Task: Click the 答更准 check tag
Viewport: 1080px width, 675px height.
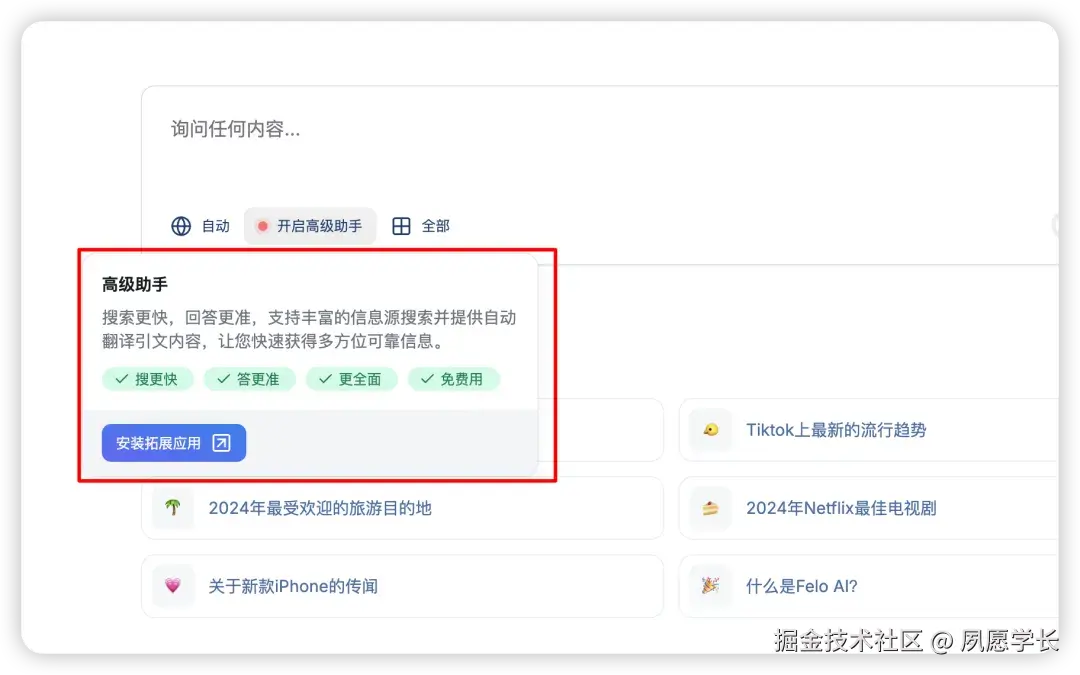Action: pos(249,379)
